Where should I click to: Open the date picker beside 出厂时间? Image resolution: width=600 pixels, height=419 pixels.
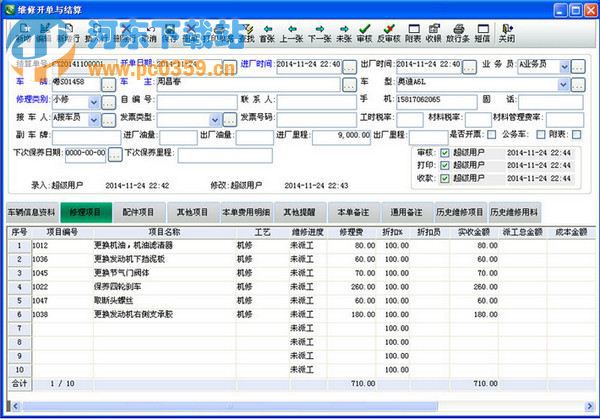tap(469, 67)
